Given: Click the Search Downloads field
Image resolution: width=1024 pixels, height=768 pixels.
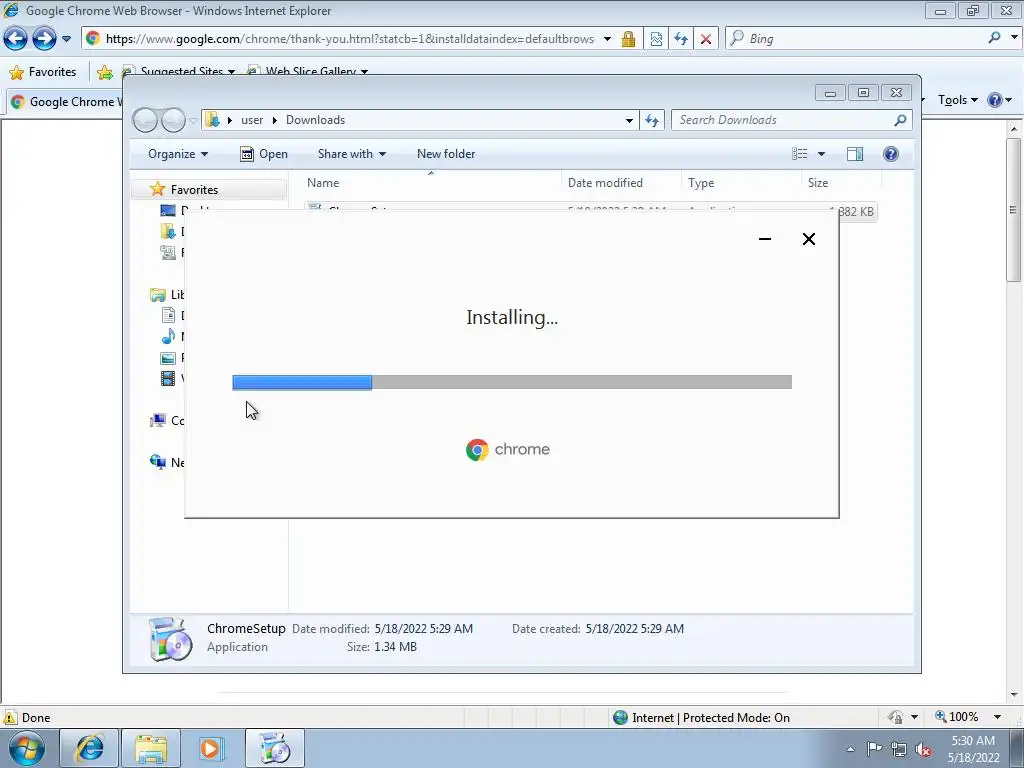Looking at the screenshot, I should pos(784,120).
